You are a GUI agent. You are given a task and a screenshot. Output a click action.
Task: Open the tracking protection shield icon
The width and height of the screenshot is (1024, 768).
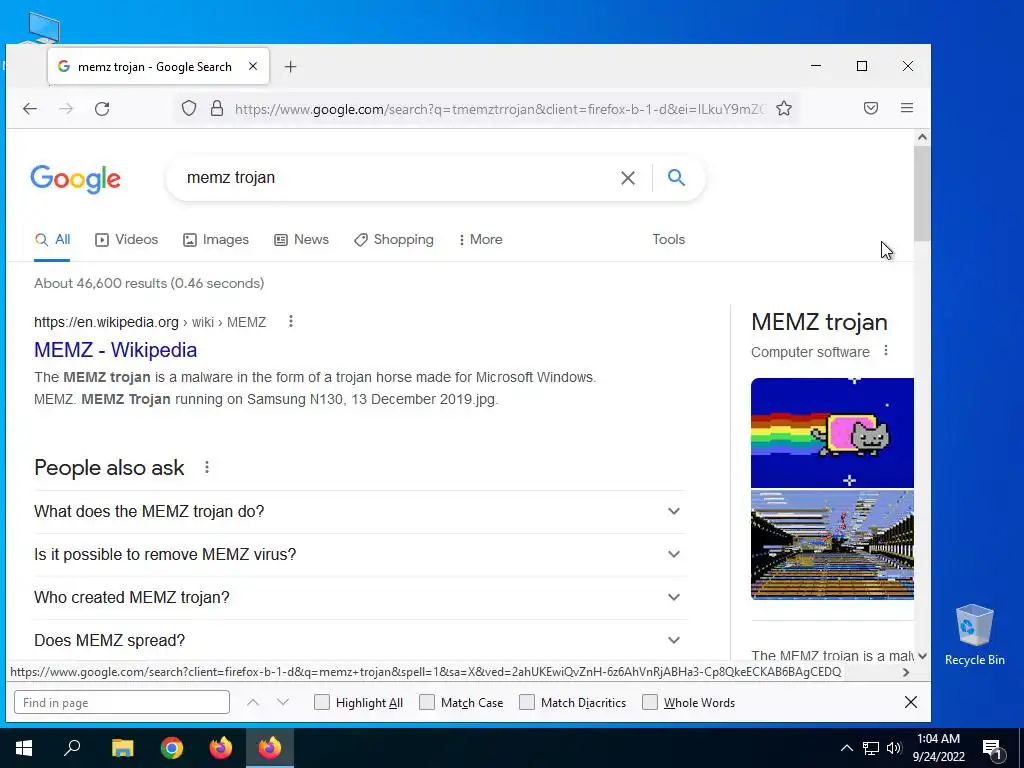coord(189,108)
